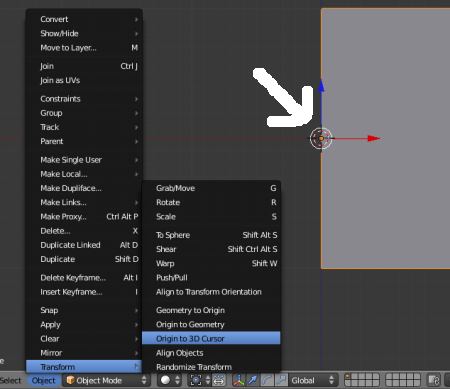Choose Origin to Geometry
450x389 pixels.
(211, 324)
